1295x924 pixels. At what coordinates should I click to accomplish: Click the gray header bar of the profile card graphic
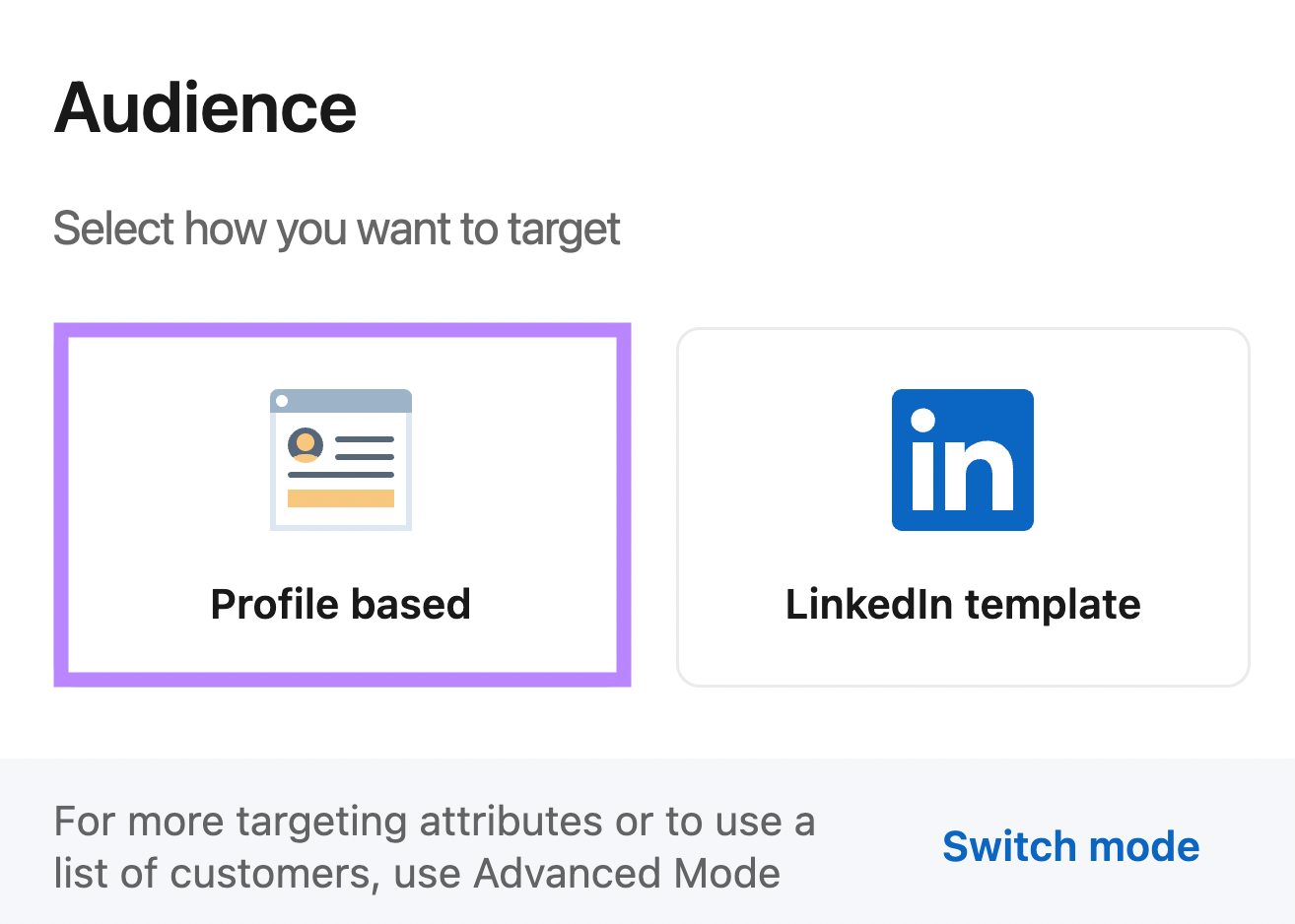click(341, 400)
